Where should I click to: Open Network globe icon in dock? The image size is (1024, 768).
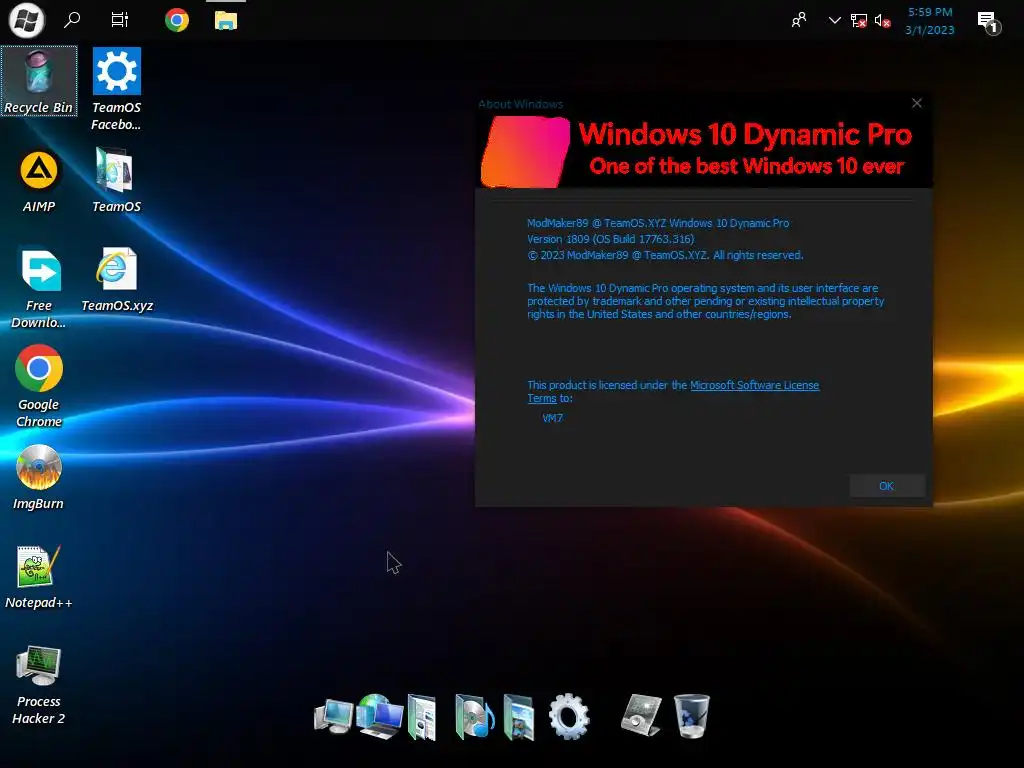381,716
